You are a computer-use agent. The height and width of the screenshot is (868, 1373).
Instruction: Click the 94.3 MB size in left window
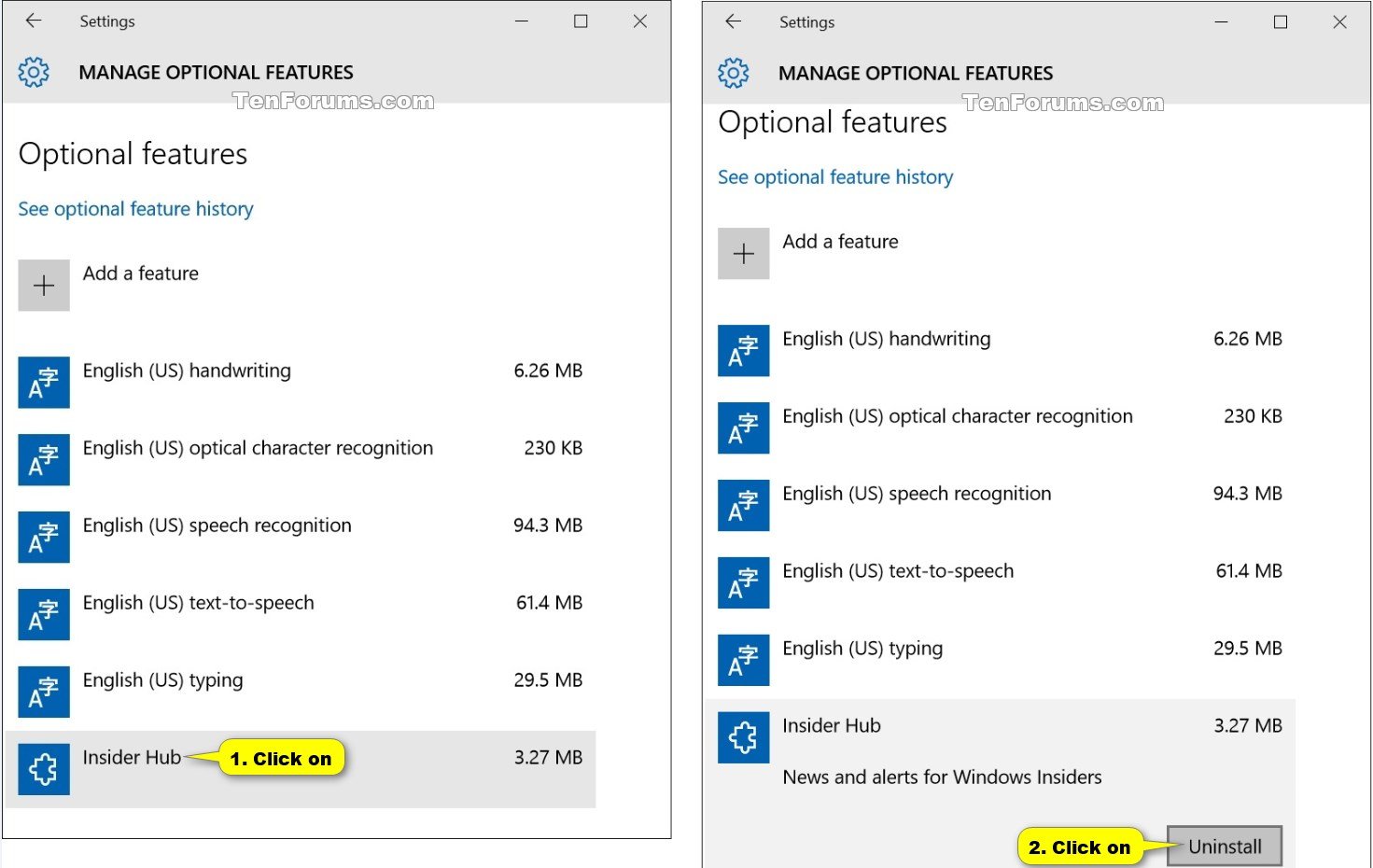point(548,526)
